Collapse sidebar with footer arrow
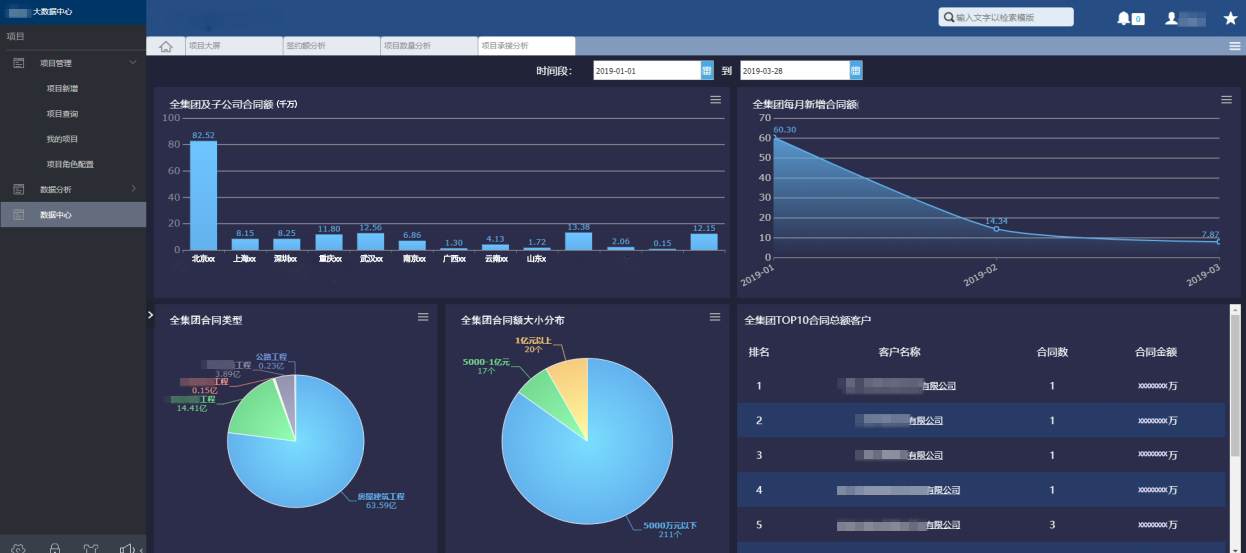The height and width of the screenshot is (553, 1246). 141,548
